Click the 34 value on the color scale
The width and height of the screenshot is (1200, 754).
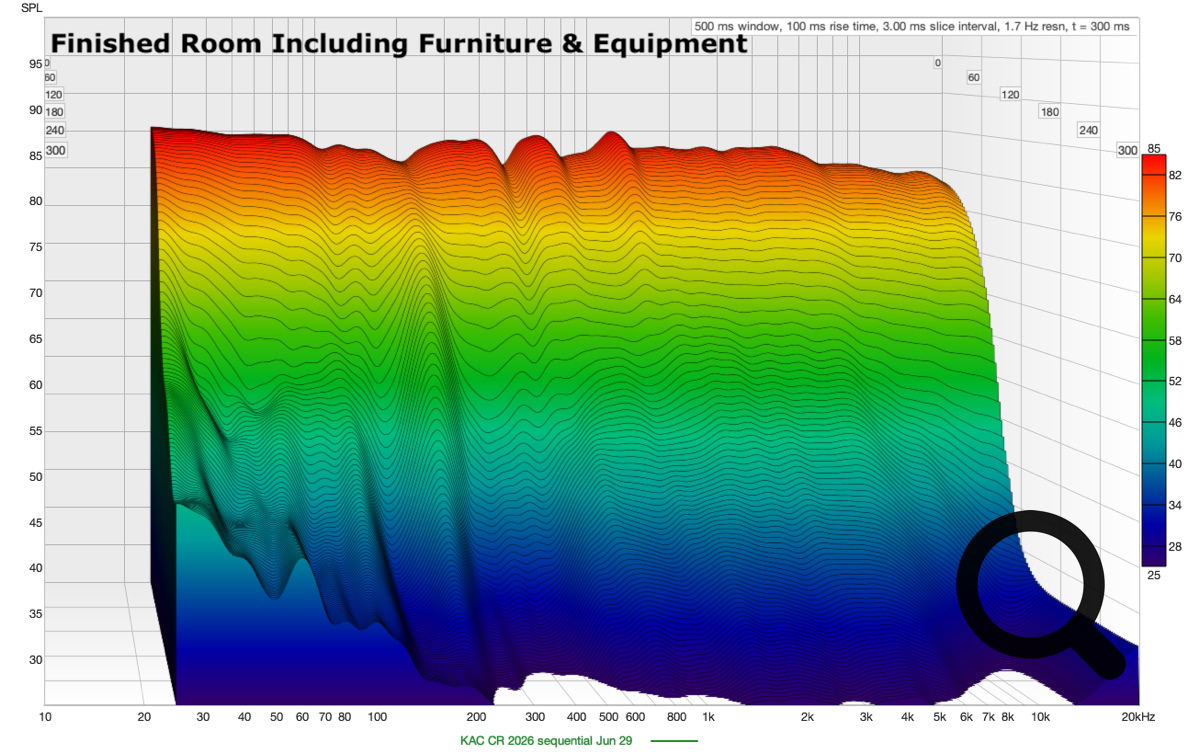tap(1176, 505)
